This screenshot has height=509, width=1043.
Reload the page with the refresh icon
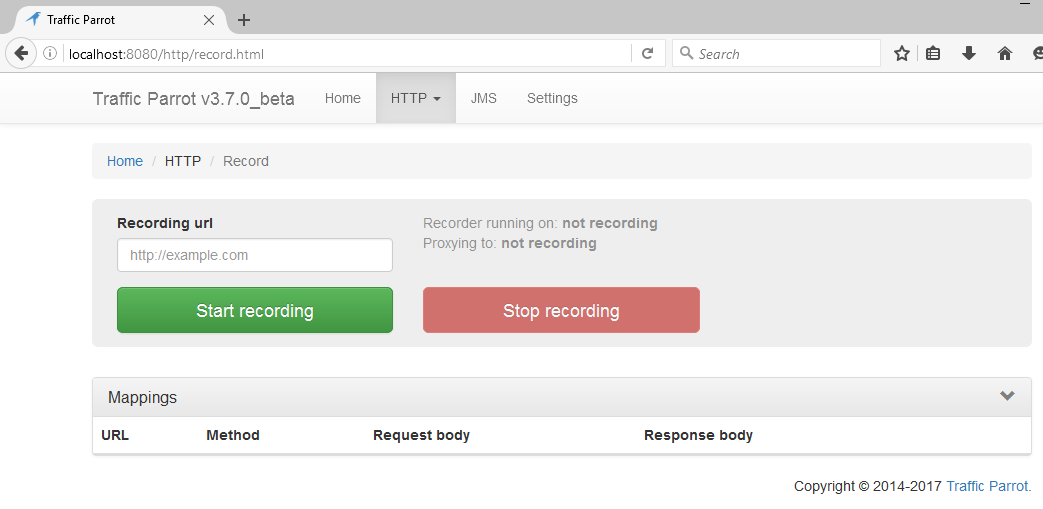pos(648,54)
